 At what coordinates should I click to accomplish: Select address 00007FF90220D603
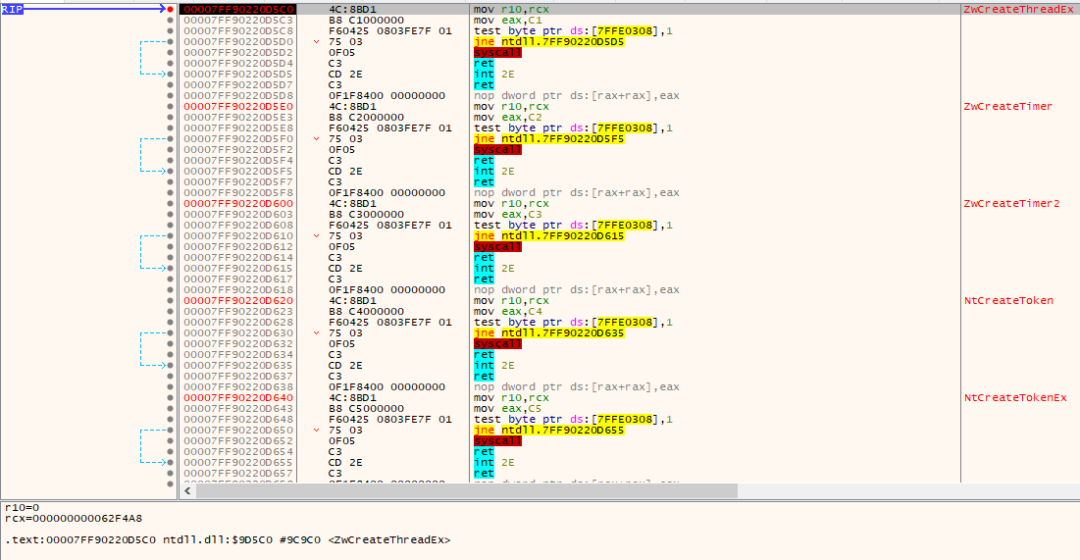[x=238, y=214]
